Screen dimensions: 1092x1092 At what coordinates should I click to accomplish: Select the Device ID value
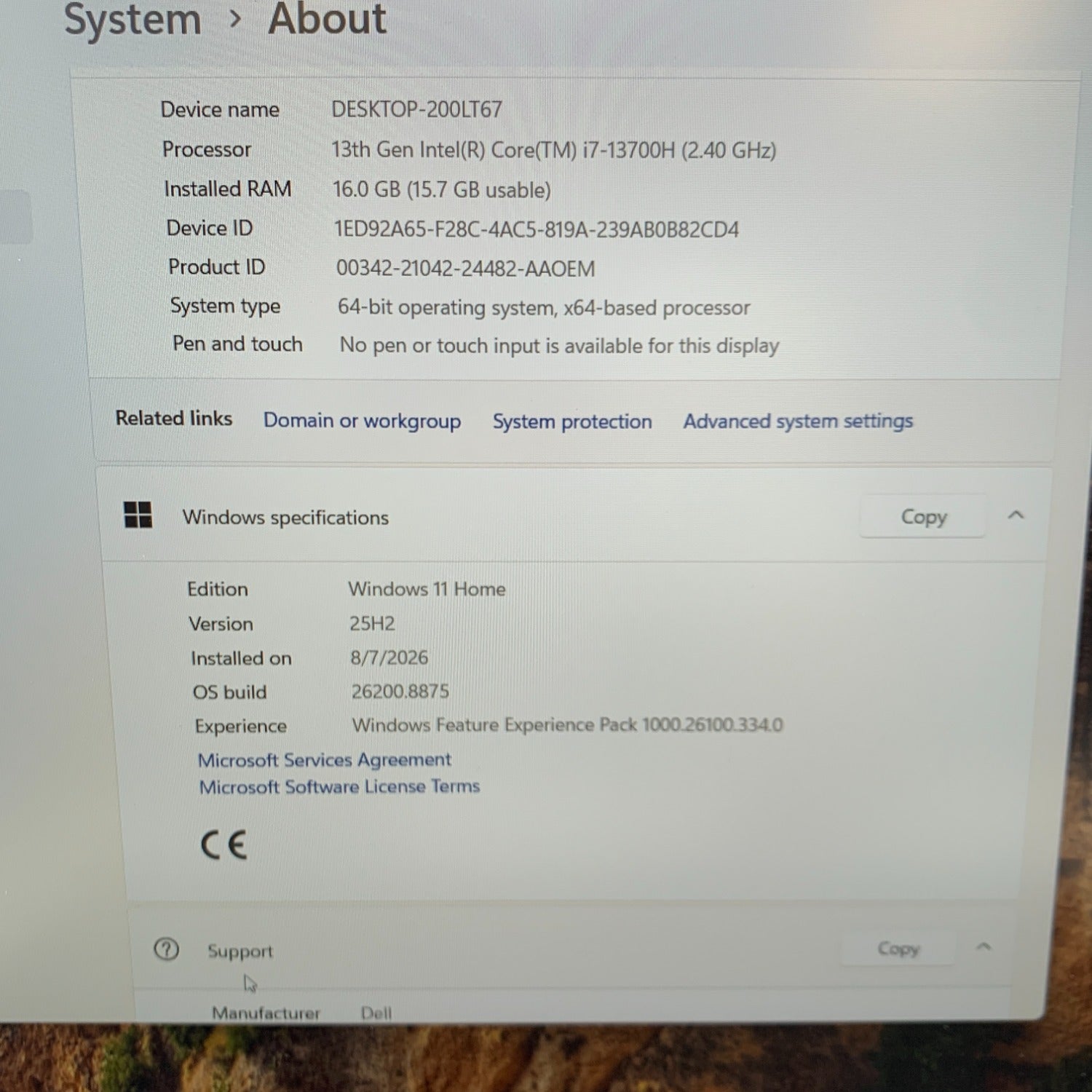537,229
